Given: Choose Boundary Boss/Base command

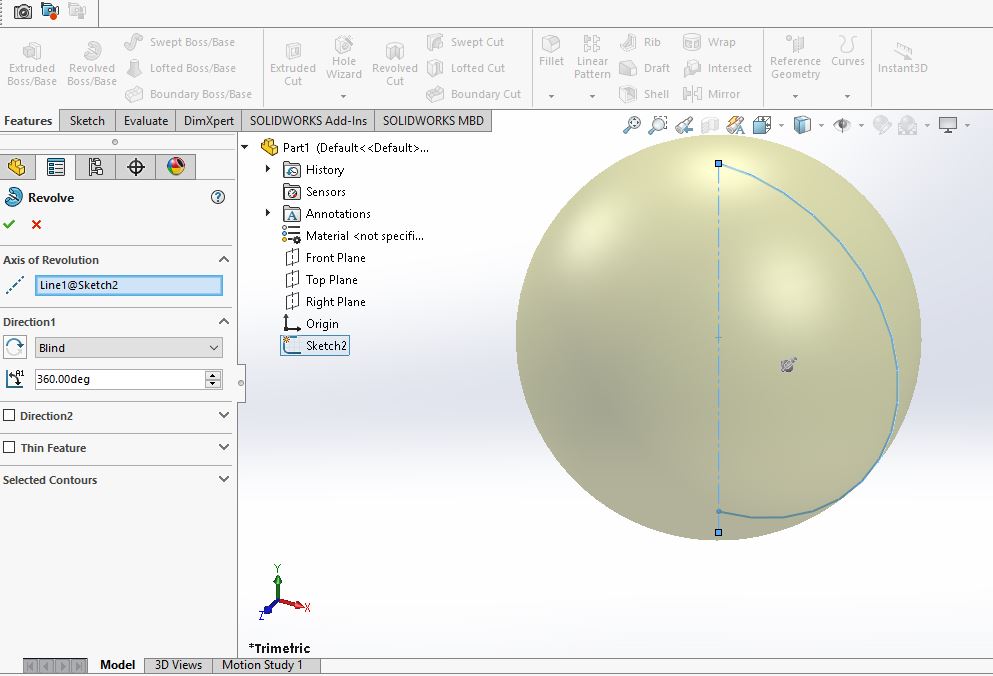Looking at the screenshot, I should [188, 94].
